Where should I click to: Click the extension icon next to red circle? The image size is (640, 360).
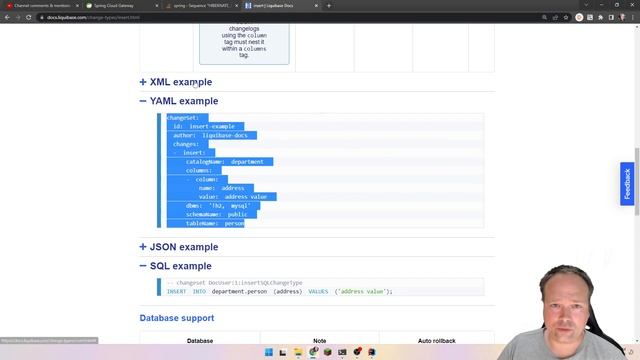click(x=590, y=18)
